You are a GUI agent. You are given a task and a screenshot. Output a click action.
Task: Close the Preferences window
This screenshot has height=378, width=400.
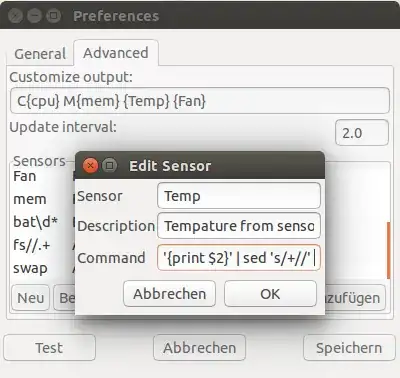pos(15,15)
